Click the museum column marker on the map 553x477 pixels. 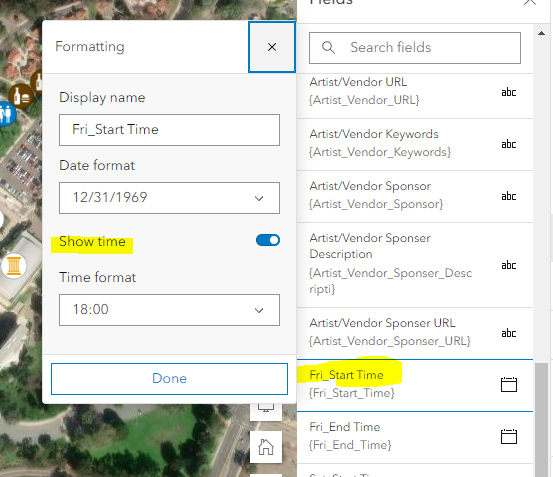click(14, 265)
